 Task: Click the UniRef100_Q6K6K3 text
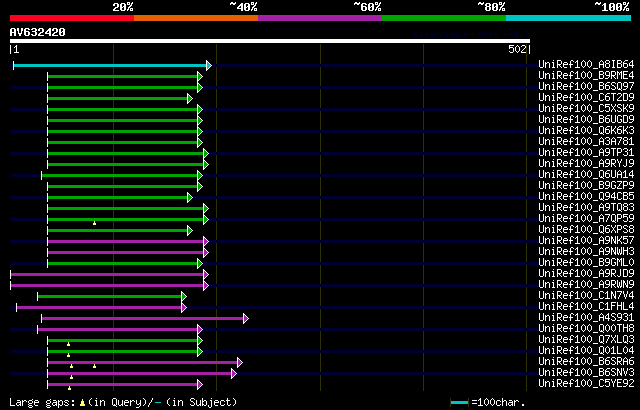point(586,131)
